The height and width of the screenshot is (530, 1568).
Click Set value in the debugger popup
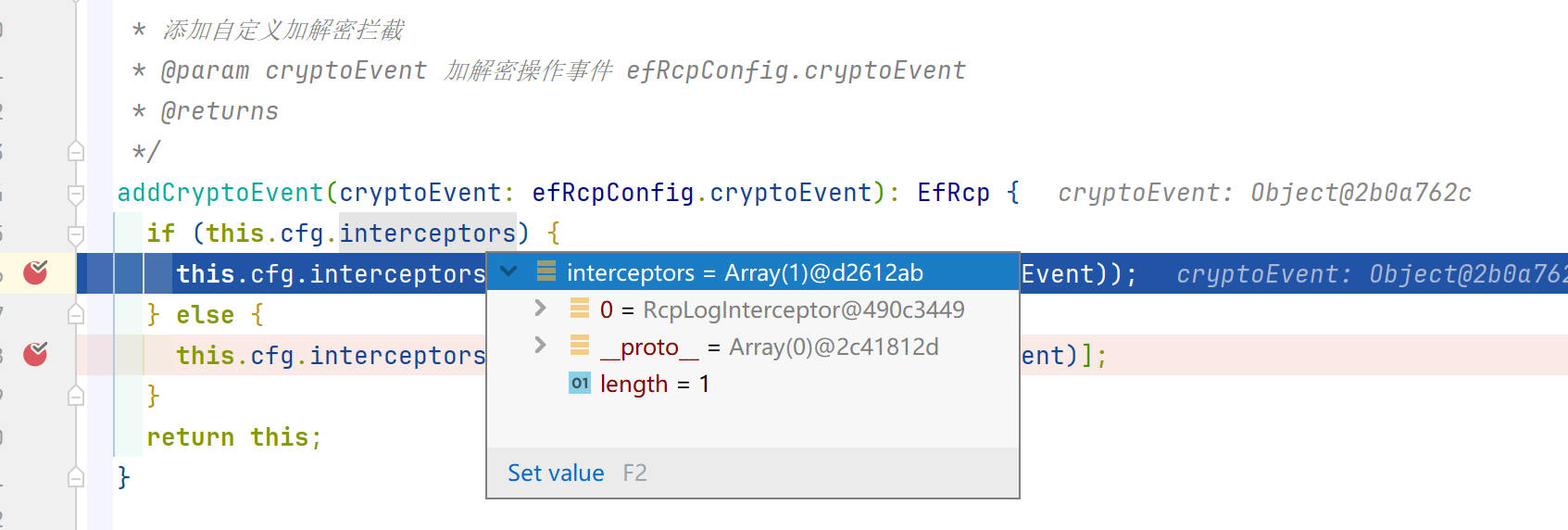(x=556, y=473)
